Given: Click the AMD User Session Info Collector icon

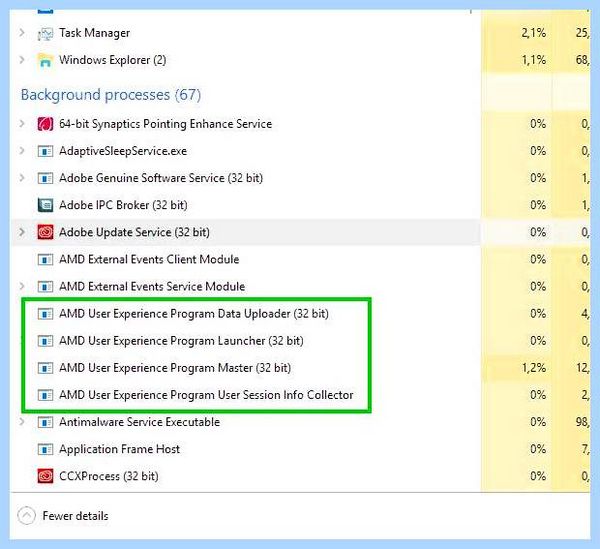Looking at the screenshot, I should tap(45, 395).
